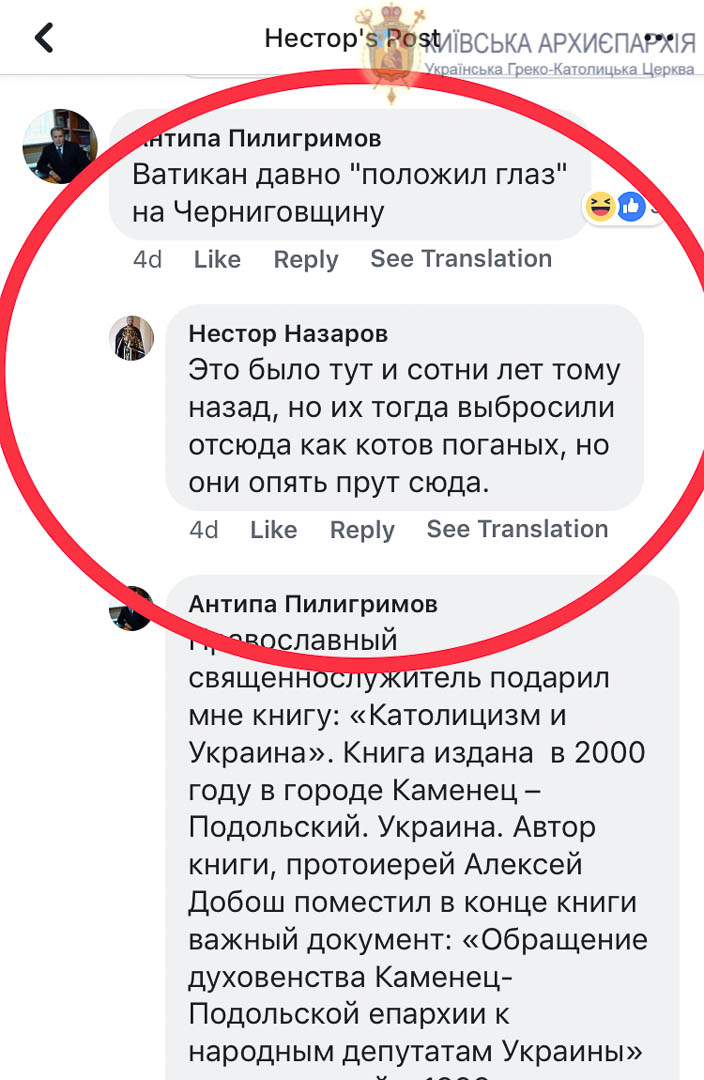The height and width of the screenshot is (1080, 704).
Task: Open Антипа Пилигримов name on long comment
Action: click(313, 604)
